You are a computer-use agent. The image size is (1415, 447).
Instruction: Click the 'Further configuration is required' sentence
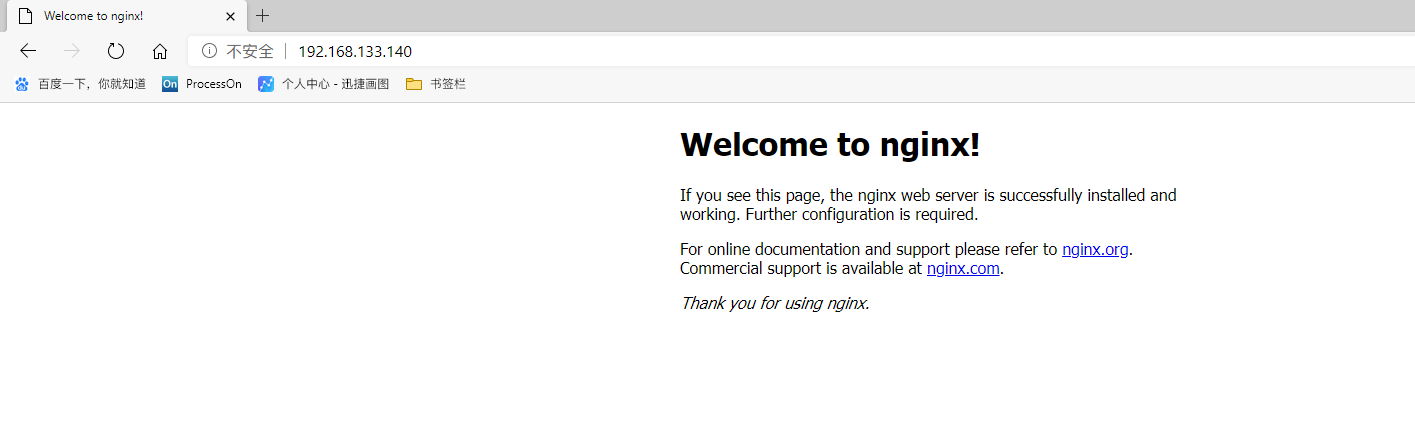(x=861, y=214)
